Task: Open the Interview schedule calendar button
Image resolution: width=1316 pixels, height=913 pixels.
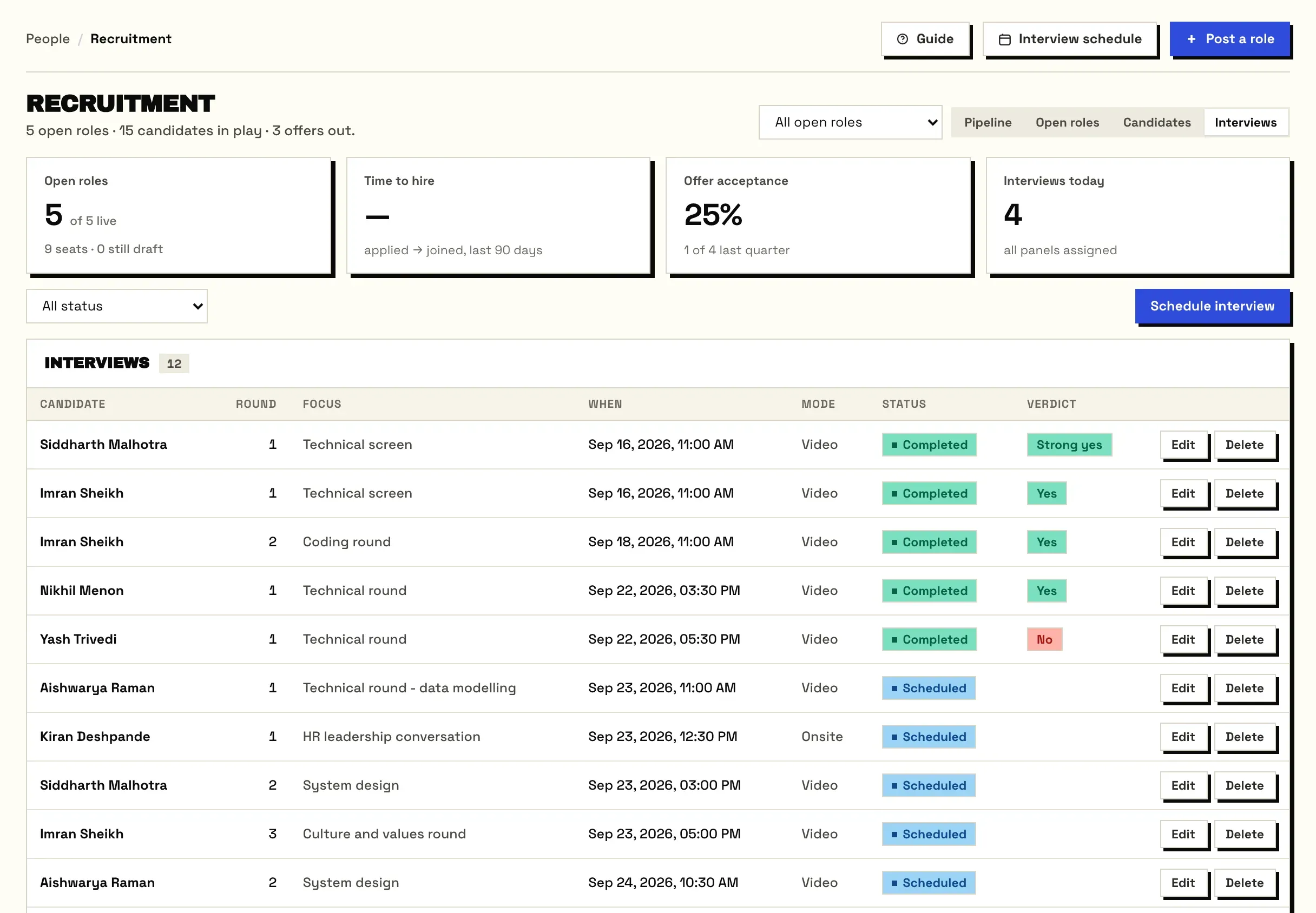Action: click(1070, 39)
